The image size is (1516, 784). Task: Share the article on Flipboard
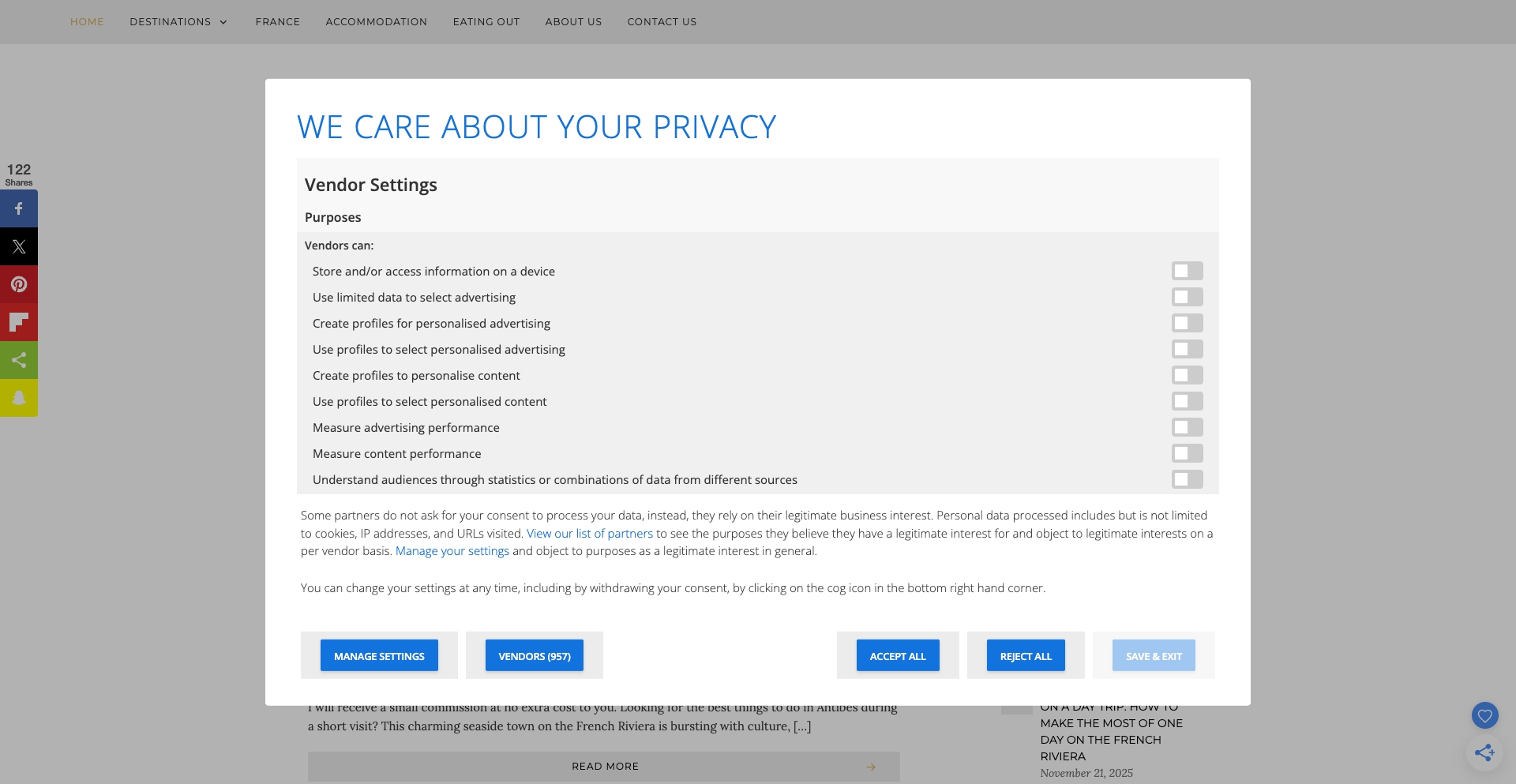point(19,322)
